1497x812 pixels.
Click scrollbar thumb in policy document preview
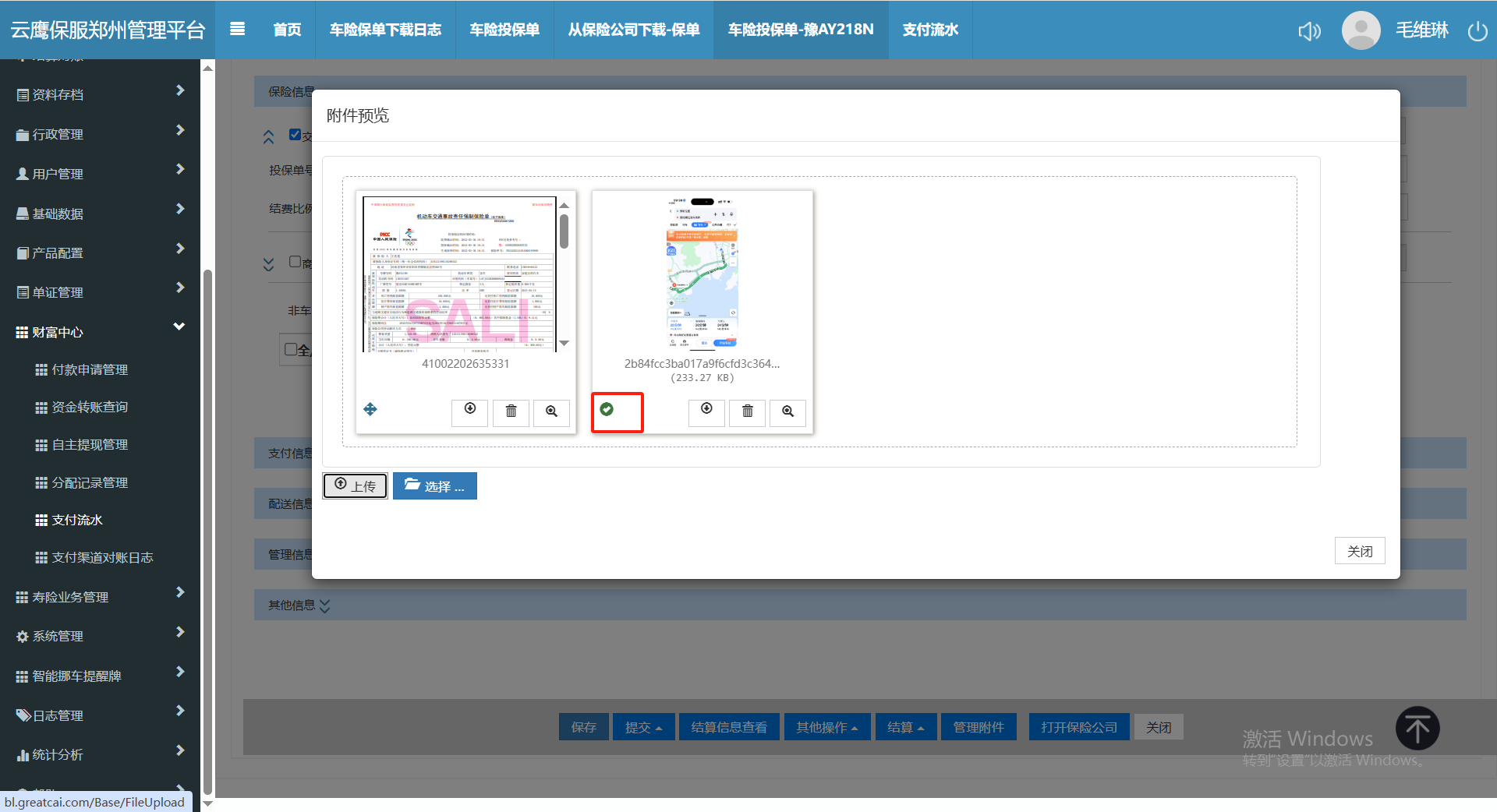coord(564,231)
